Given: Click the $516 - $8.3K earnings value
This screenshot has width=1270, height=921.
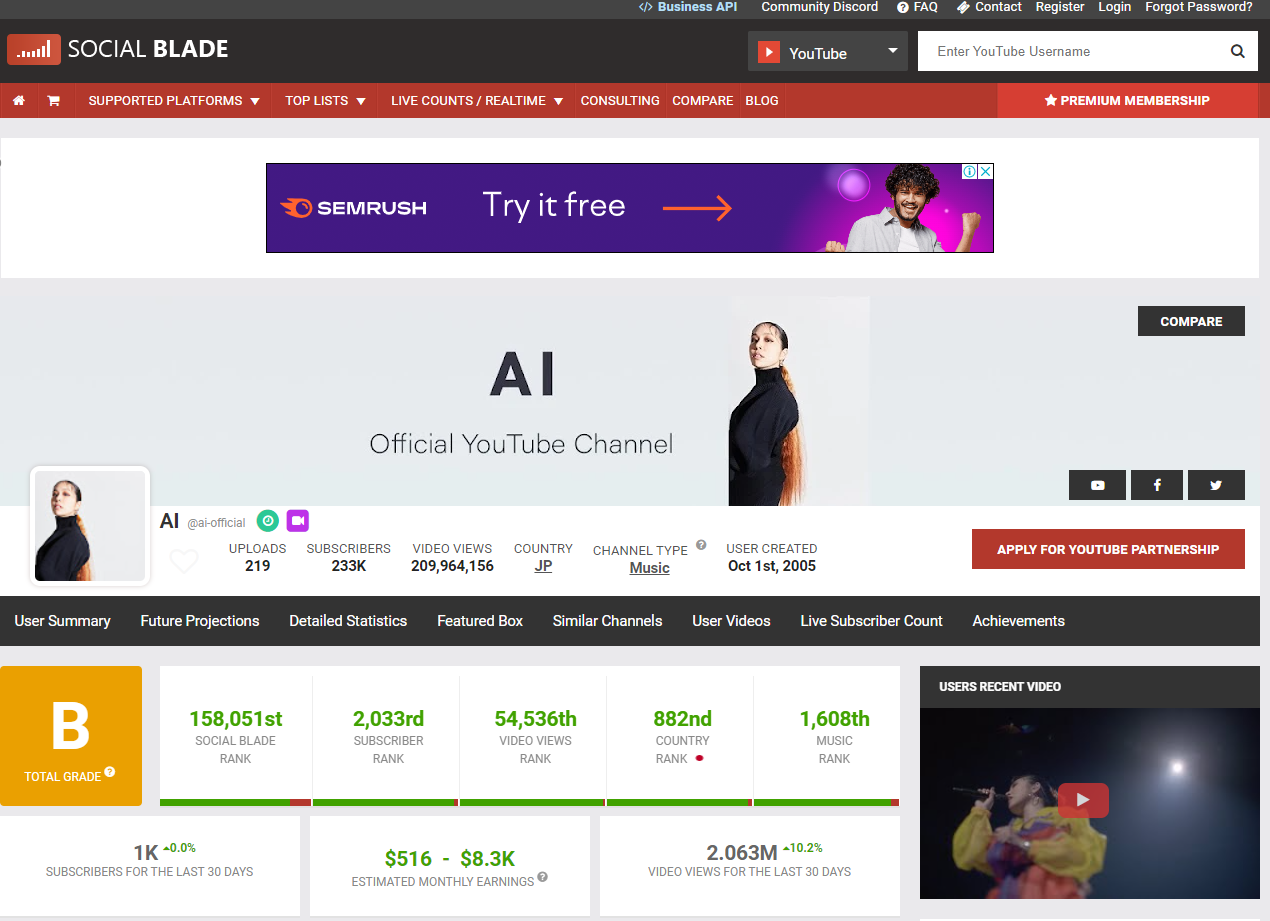Looking at the screenshot, I should click(450, 858).
